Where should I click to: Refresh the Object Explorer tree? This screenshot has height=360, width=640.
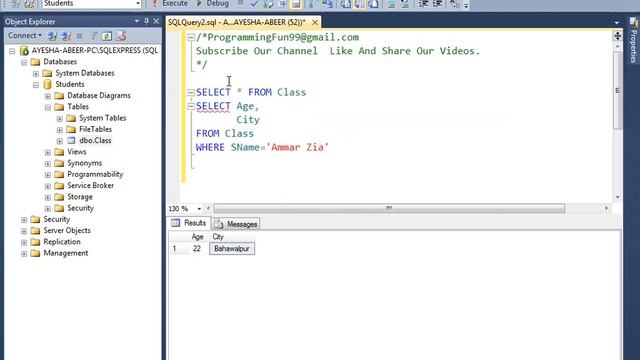point(107,36)
